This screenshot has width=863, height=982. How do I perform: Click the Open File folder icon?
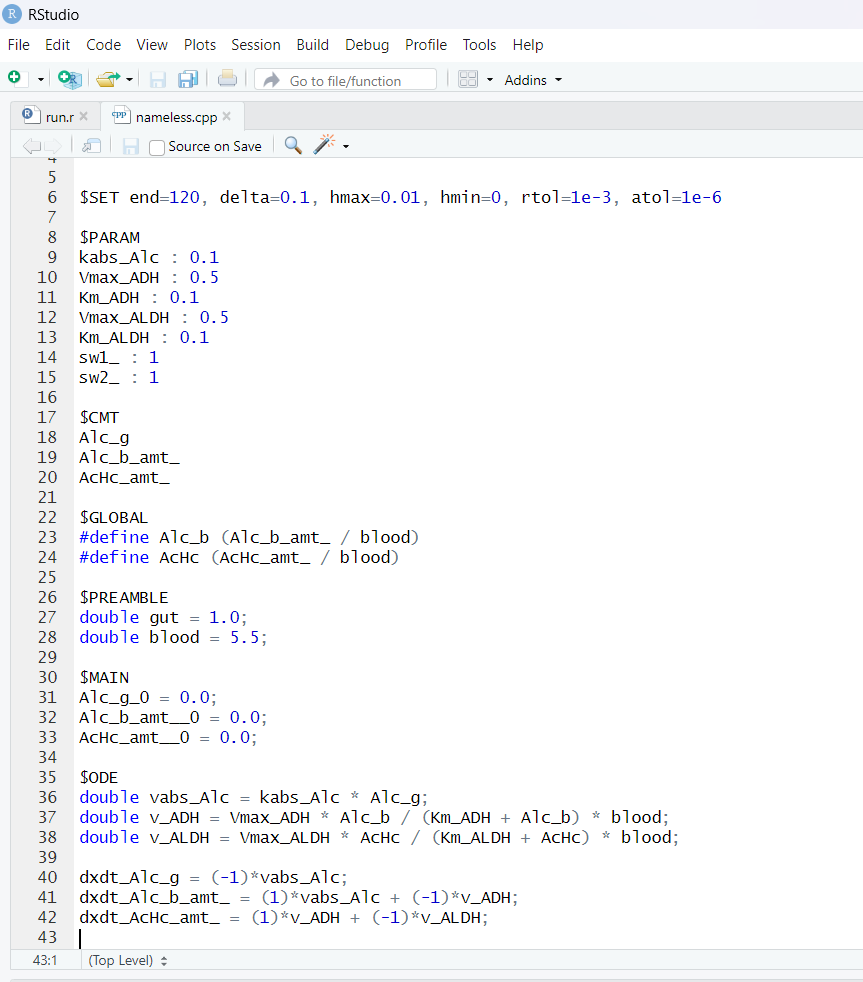pos(108,80)
